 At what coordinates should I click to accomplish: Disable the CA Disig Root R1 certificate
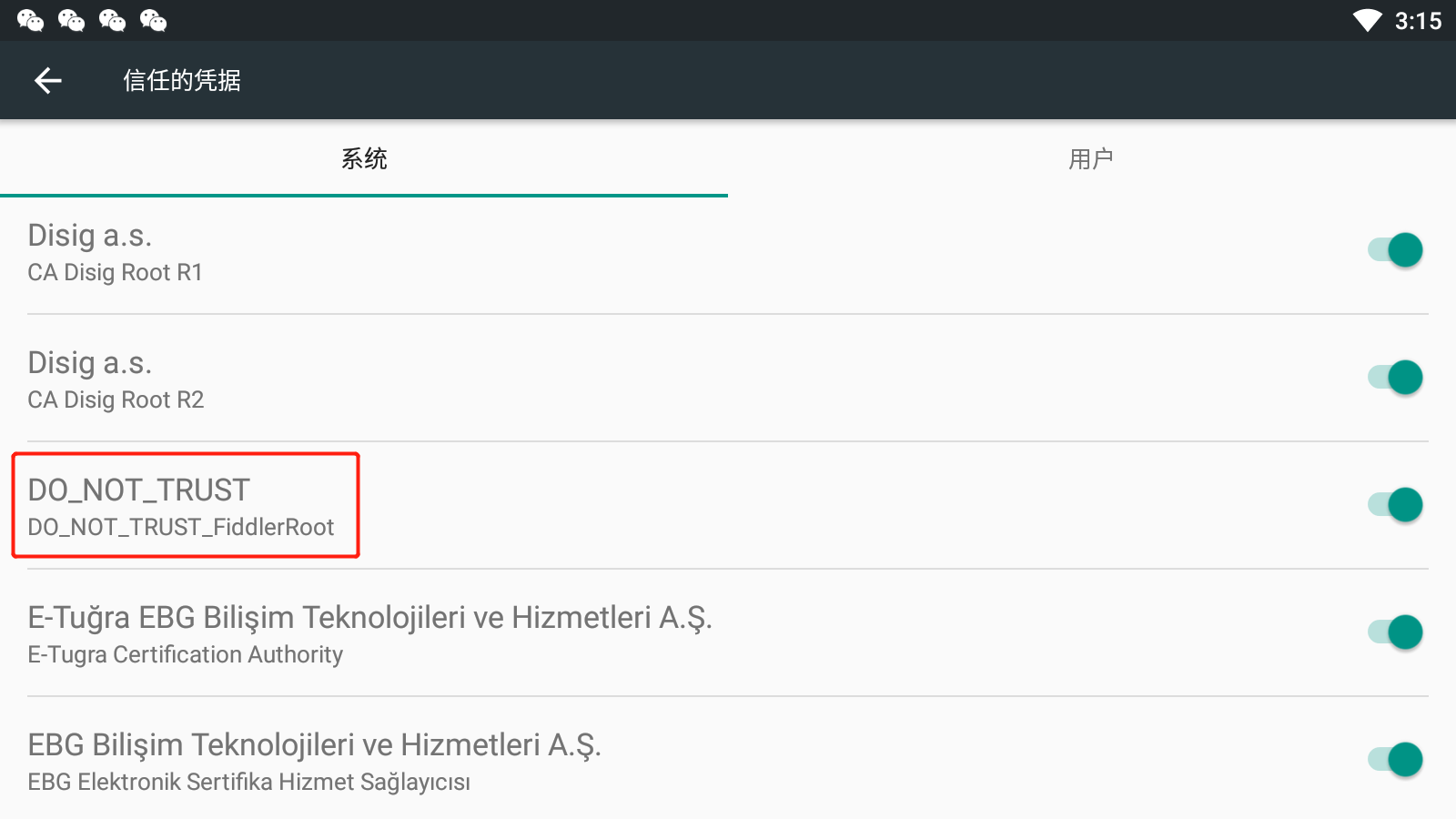(1396, 250)
